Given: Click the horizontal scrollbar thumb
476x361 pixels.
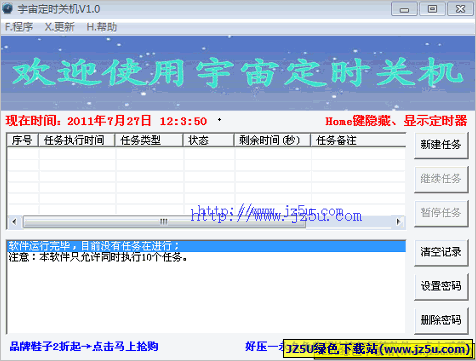Looking at the screenshot, I should point(164,222).
